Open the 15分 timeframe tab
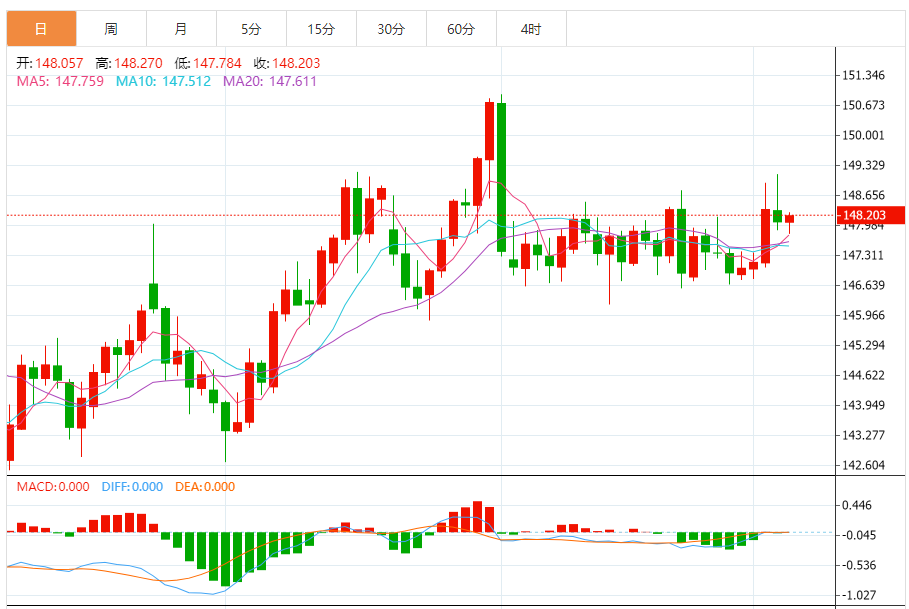The width and height of the screenshot is (909, 609). click(321, 28)
